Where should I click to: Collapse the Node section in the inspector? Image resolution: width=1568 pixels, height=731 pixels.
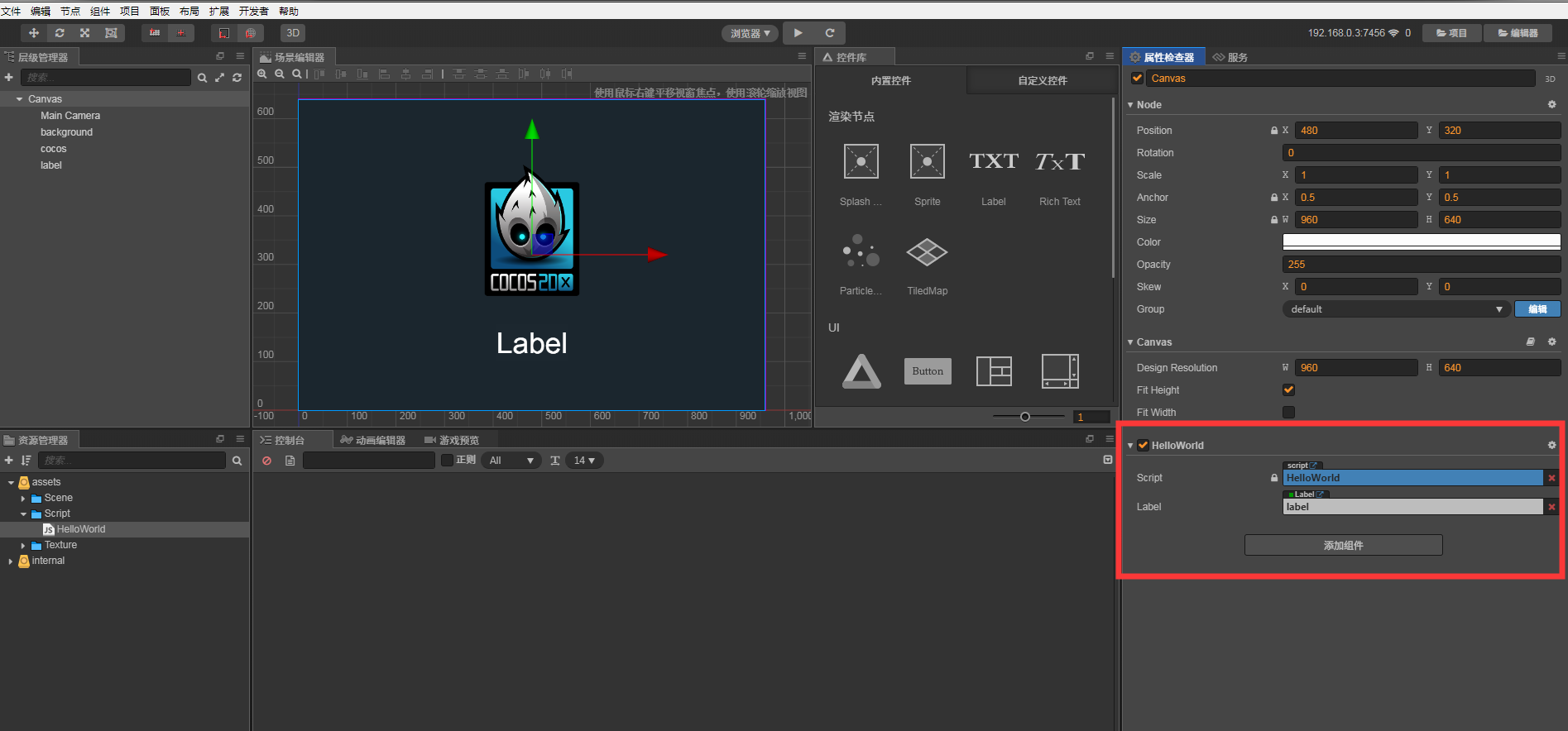pos(1130,105)
